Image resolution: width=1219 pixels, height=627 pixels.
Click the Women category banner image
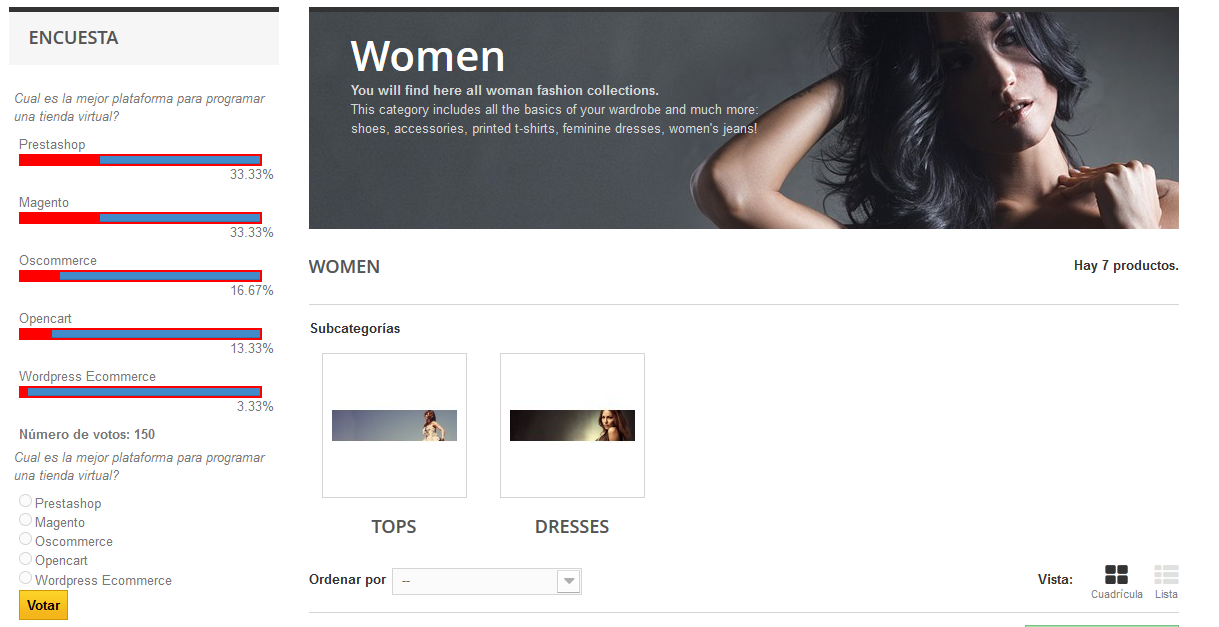pyautogui.click(x=743, y=118)
